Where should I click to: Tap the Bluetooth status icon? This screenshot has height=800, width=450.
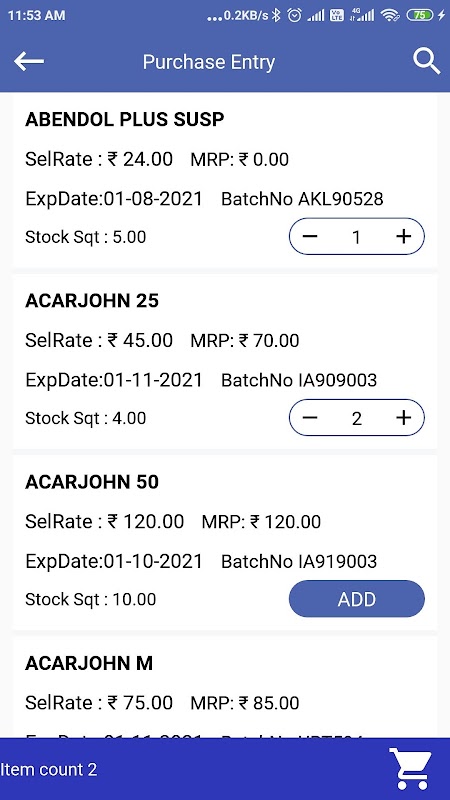(x=276, y=15)
